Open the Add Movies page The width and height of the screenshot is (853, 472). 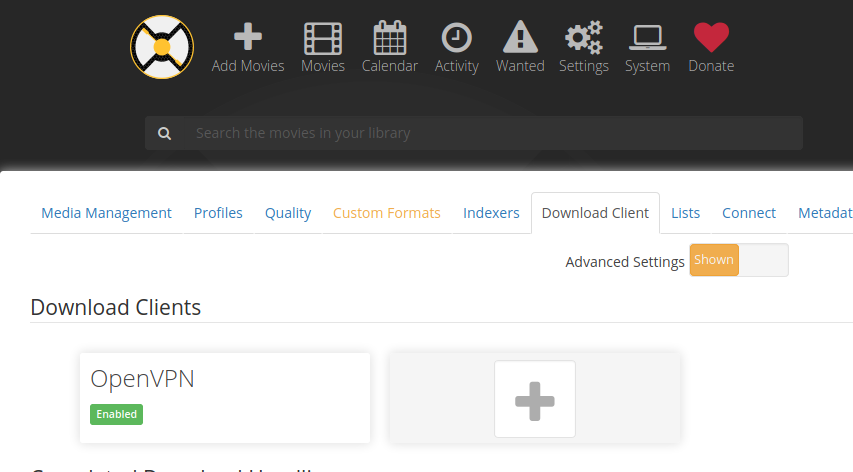(248, 48)
